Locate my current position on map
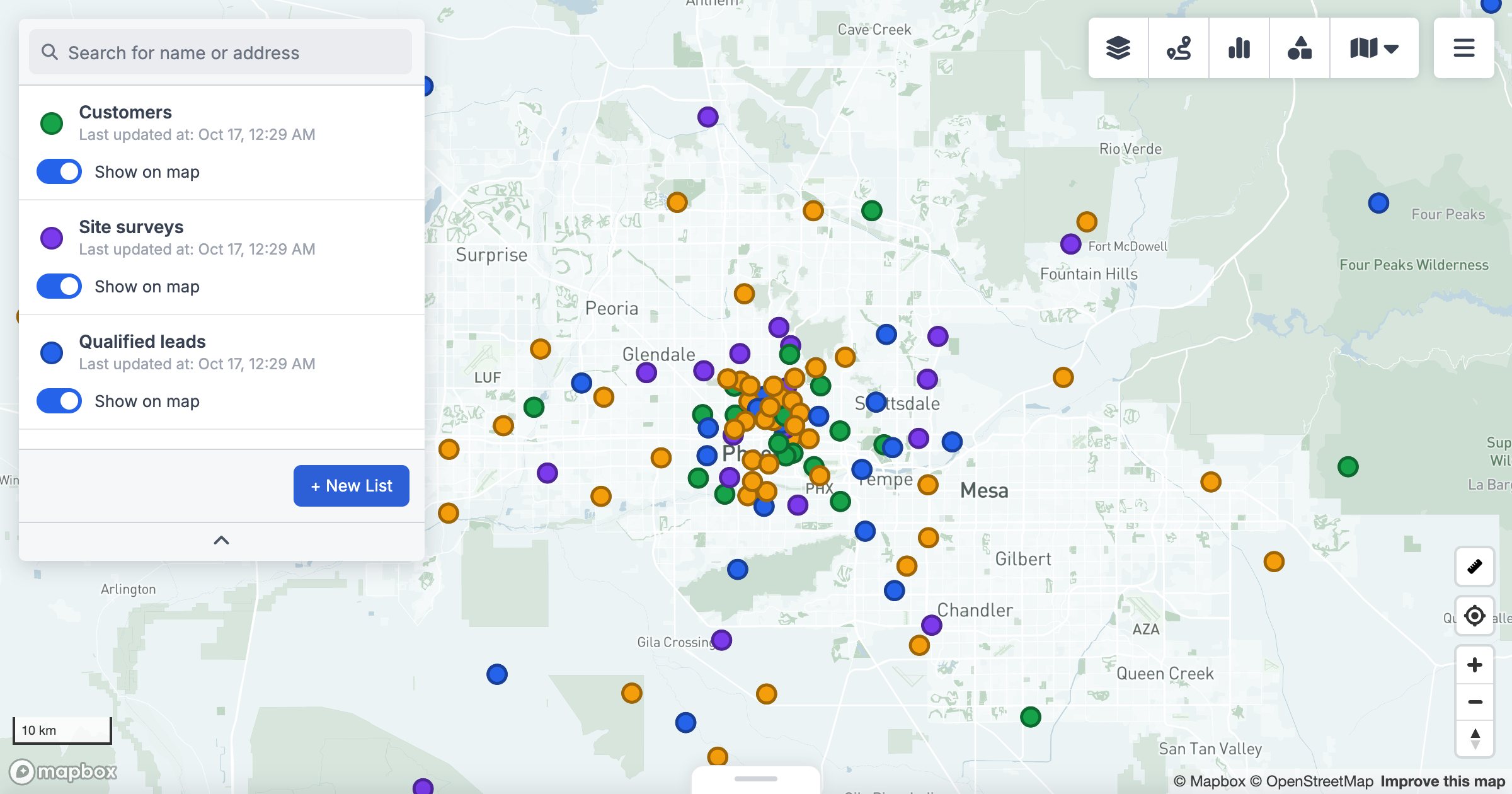The image size is (1512, 794). pyautogui.click(x=1475, y=616)
